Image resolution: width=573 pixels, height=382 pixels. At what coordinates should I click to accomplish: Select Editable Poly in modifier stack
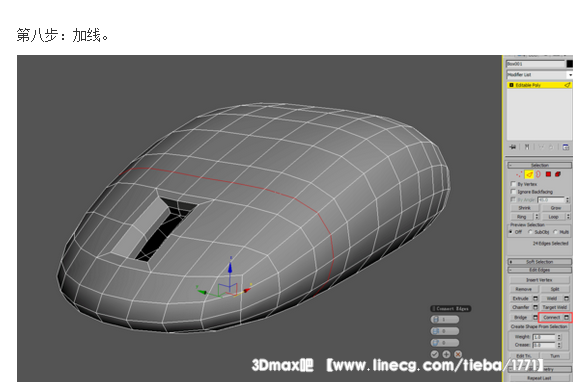point(540,85)
